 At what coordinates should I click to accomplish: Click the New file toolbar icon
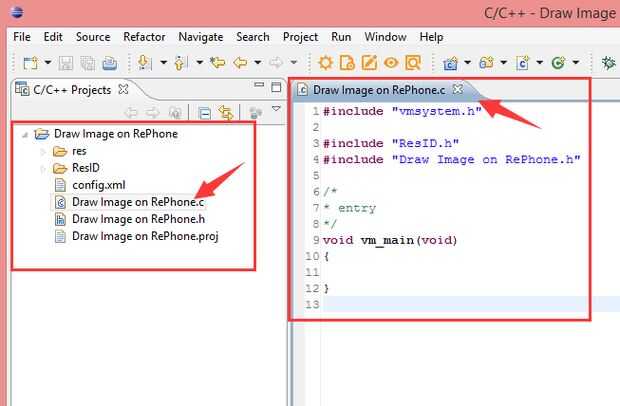[x=30, y=63]
